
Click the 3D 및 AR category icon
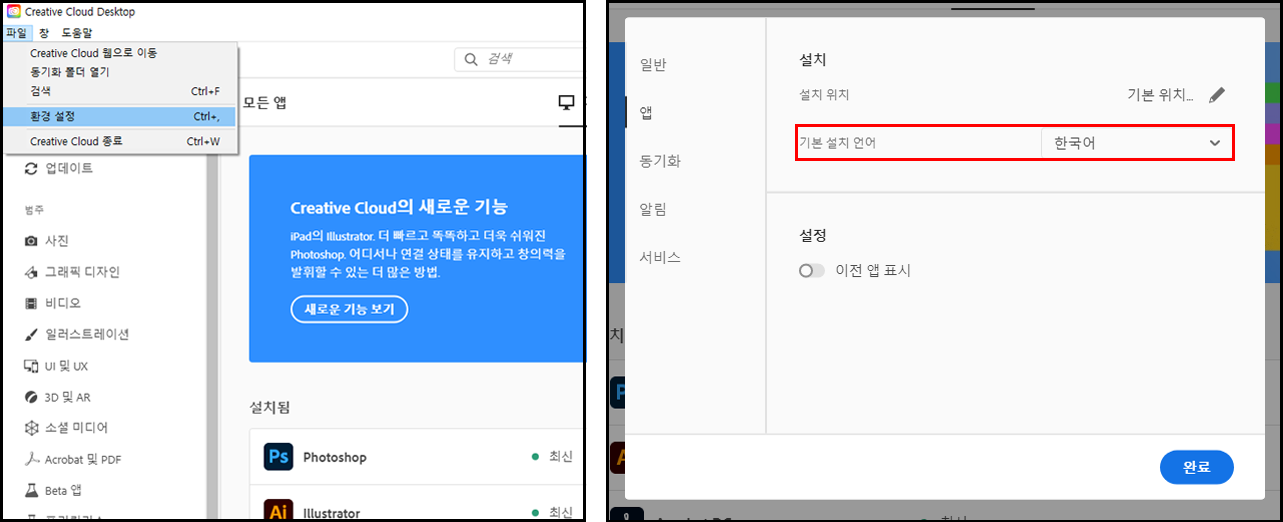coord(31,397)
